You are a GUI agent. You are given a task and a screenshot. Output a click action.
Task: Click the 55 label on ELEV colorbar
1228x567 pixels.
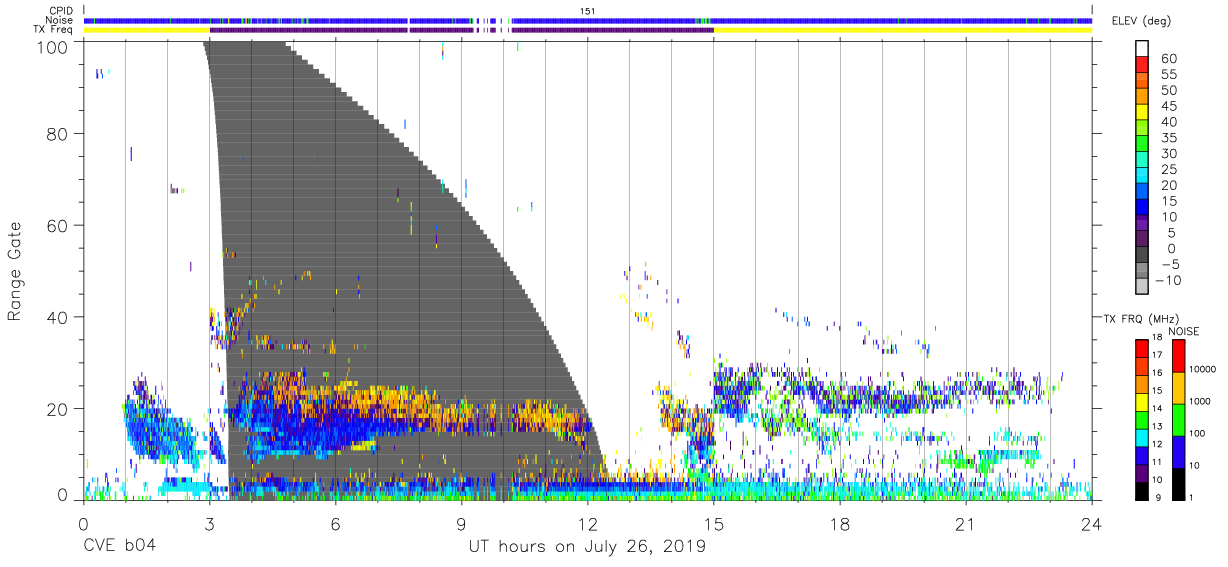click(x=1170, y=75)
